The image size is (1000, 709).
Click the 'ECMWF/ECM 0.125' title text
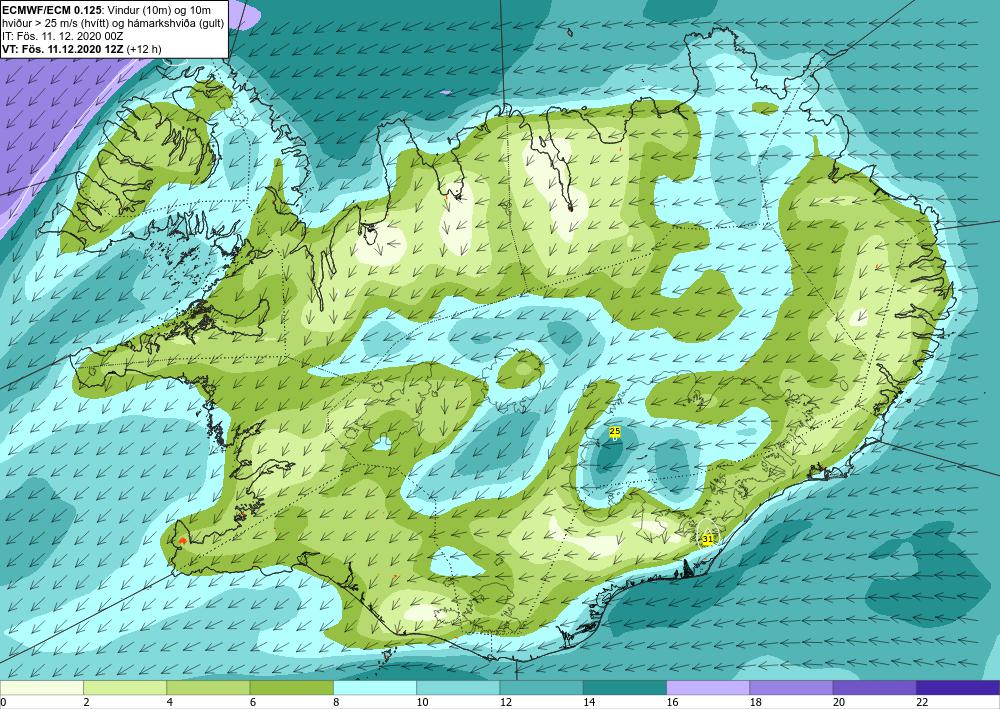coord(51,10)
